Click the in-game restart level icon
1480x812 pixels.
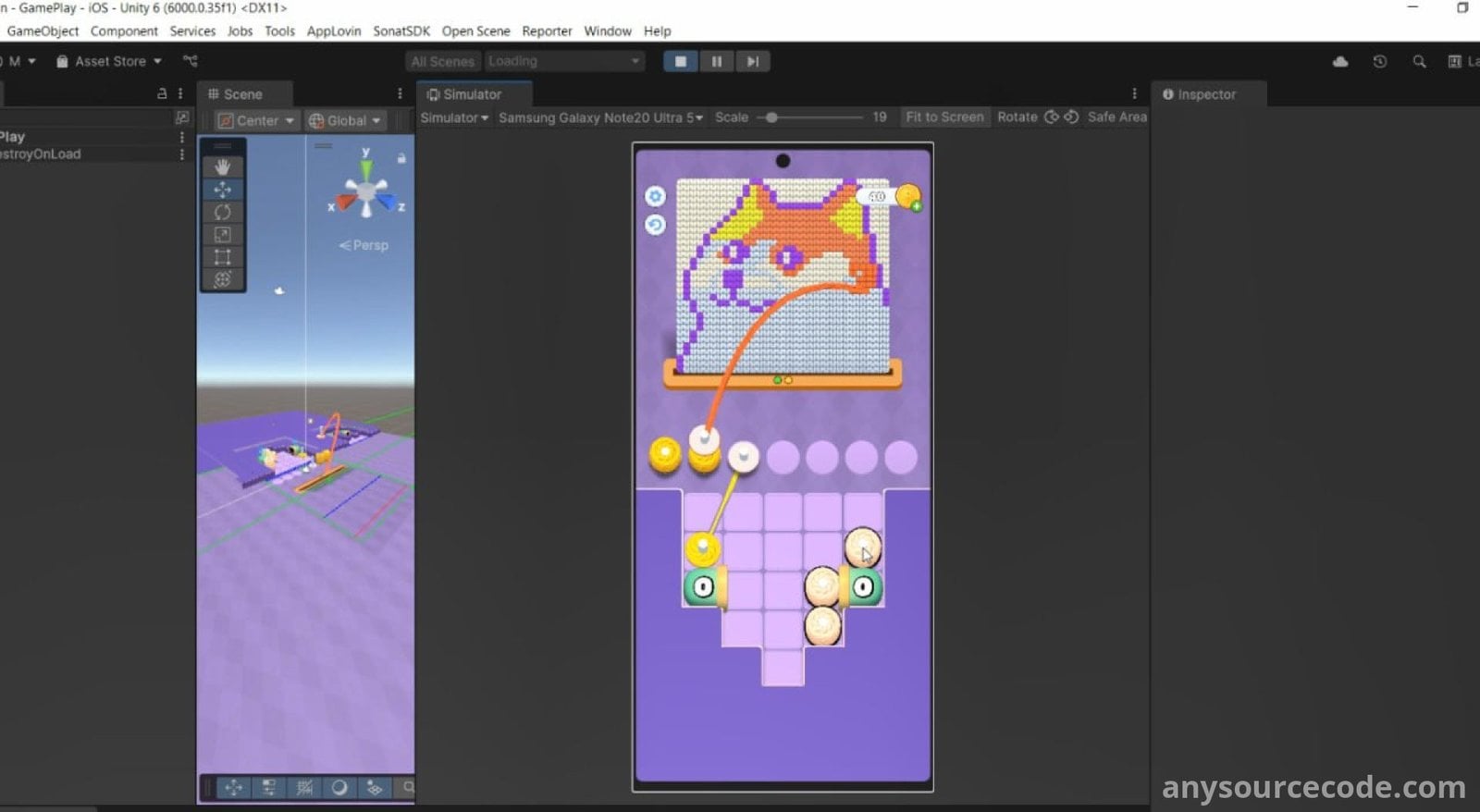click(x=655, y=225)
